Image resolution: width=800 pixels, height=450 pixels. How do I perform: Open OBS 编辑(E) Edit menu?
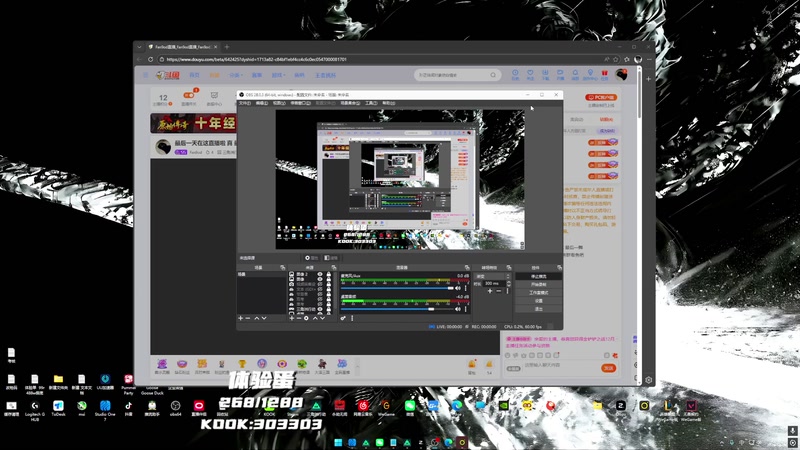262,103
